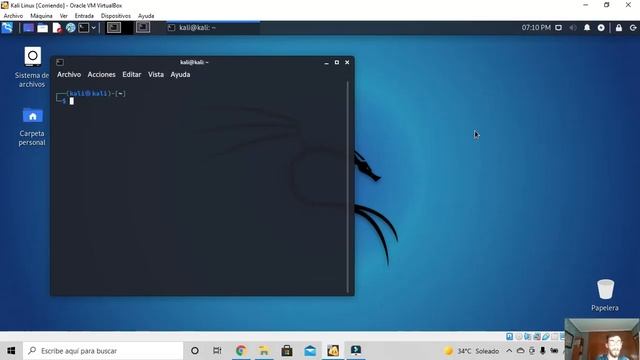640x360 pixels.
Task: Select VirtualBox app in taskbar
Action: [x=333, y=351]
